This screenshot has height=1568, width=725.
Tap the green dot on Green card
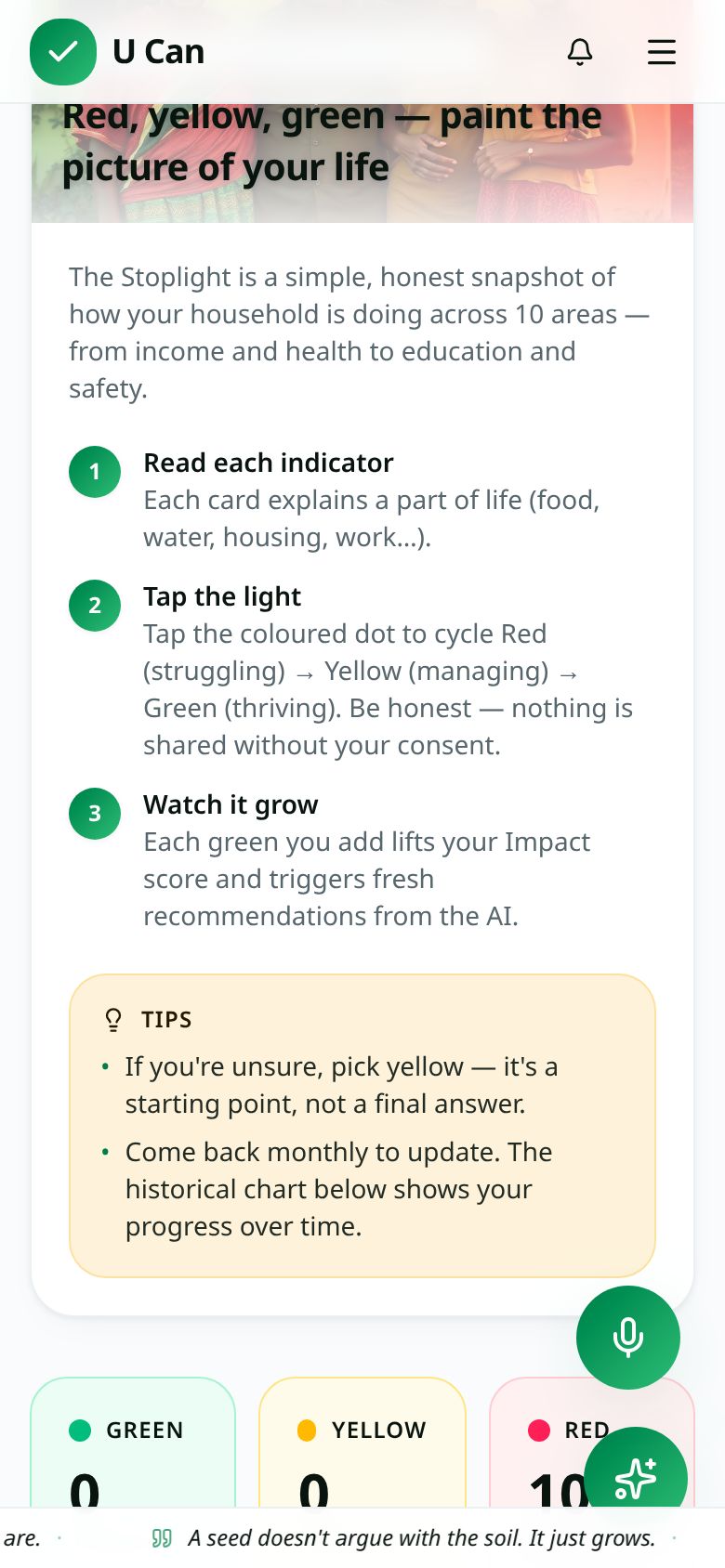click(80, 1431)
